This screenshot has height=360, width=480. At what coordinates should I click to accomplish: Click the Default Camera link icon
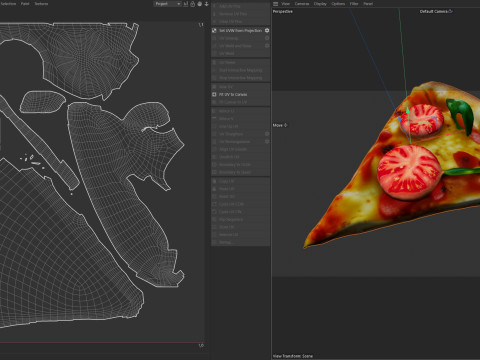pos(450,11)
